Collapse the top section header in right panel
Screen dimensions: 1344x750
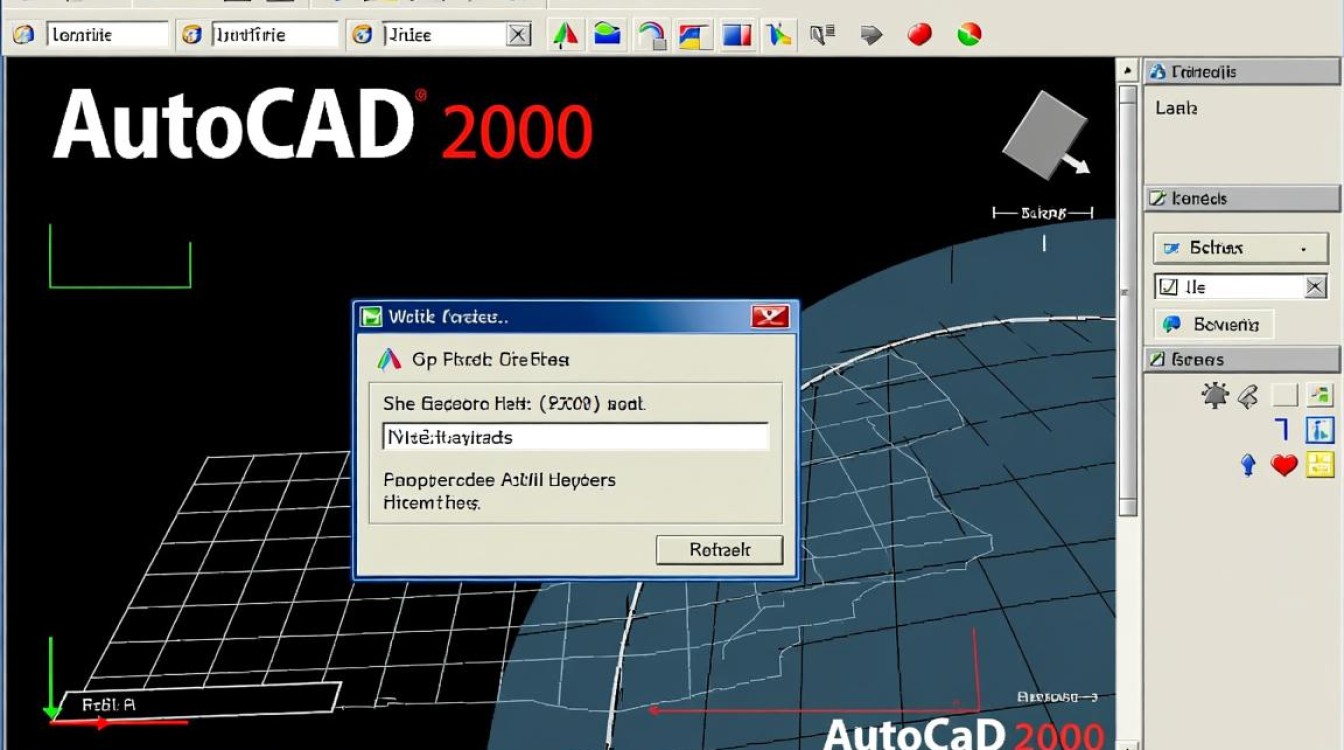coord(1241,72)
